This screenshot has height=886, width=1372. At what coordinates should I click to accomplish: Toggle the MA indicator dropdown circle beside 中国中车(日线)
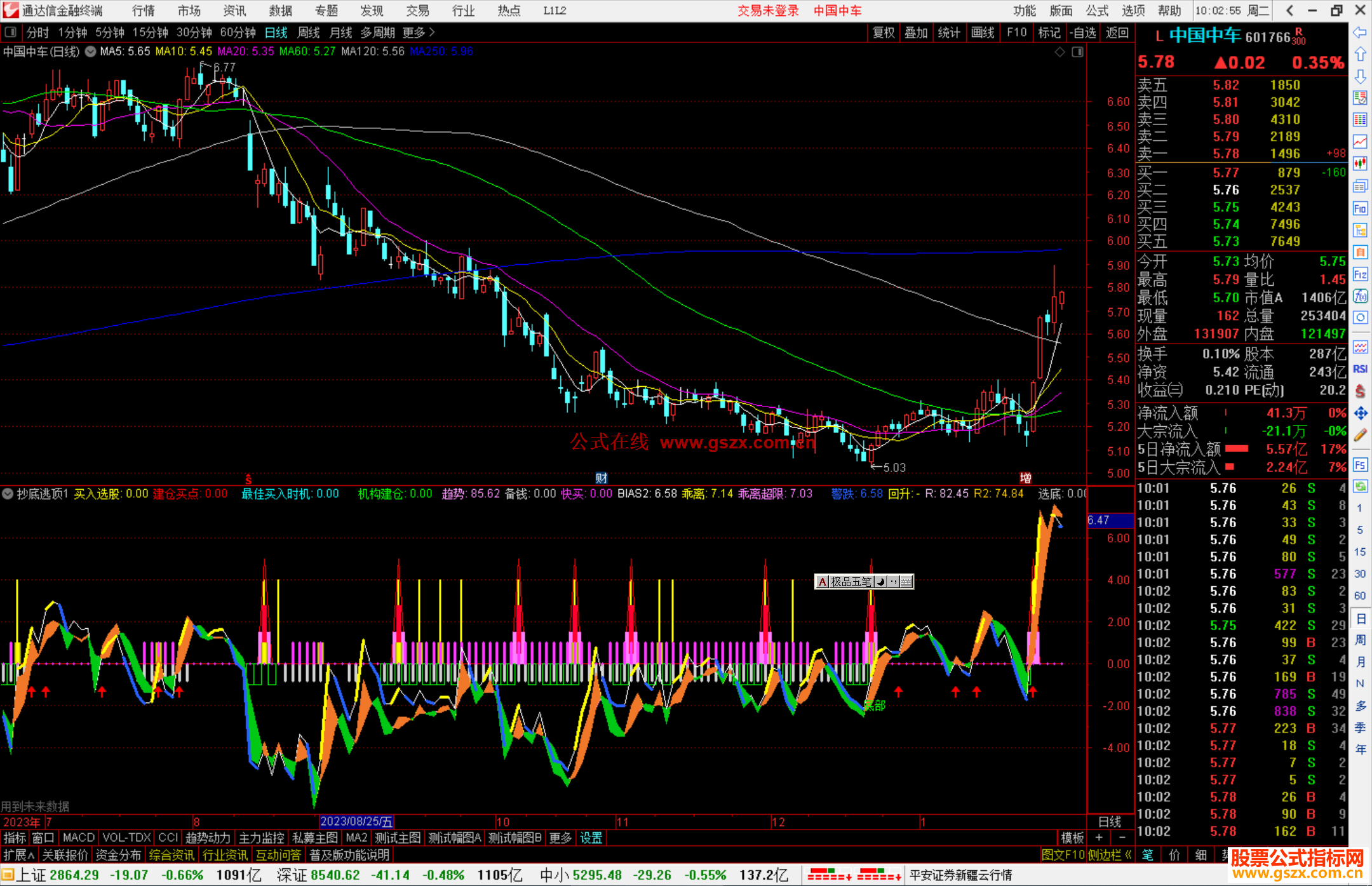pyautogui.click(x=90, y=51)
